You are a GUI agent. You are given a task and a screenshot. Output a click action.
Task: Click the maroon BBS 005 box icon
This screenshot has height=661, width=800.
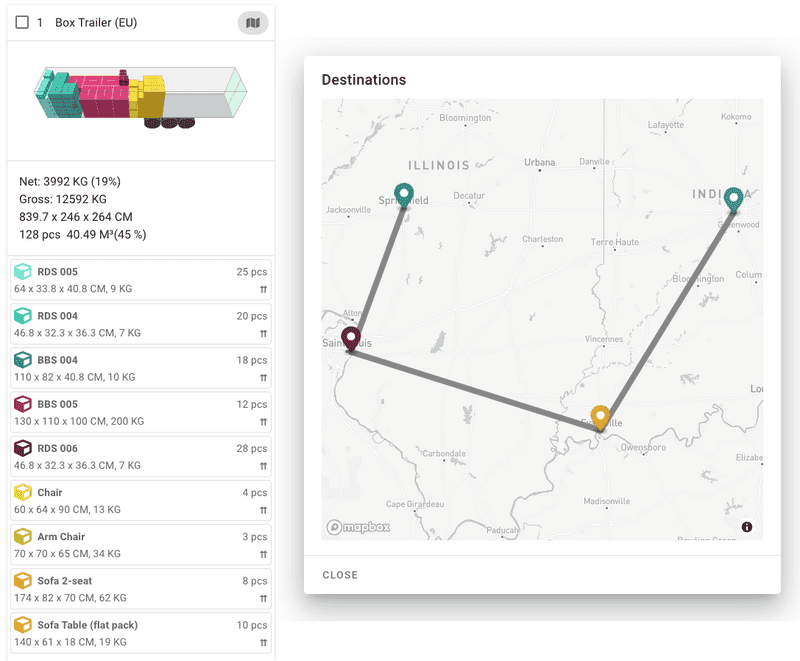click(23, 404)
